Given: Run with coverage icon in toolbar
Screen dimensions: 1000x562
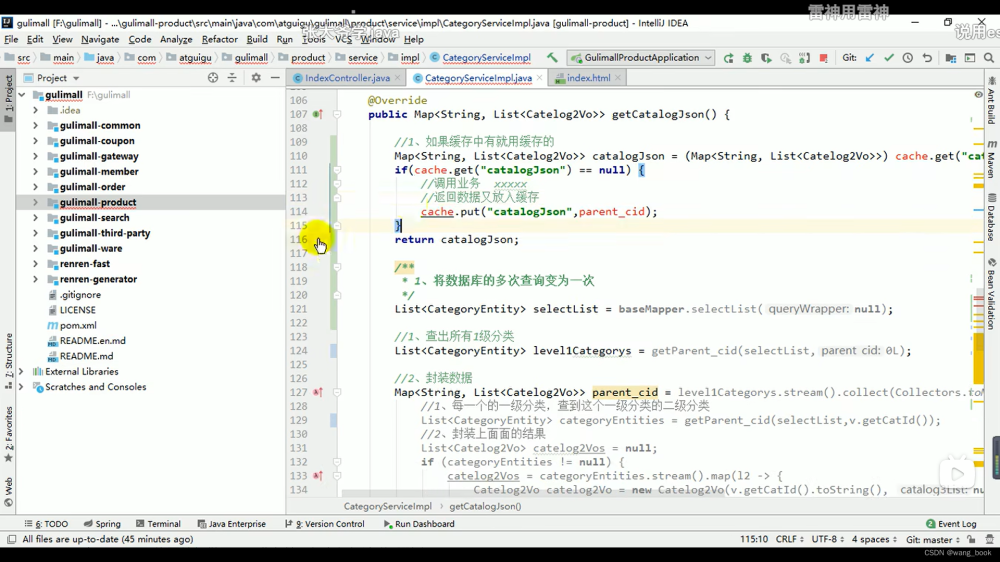Looking at the screenshot, I should tap(766, 58).
